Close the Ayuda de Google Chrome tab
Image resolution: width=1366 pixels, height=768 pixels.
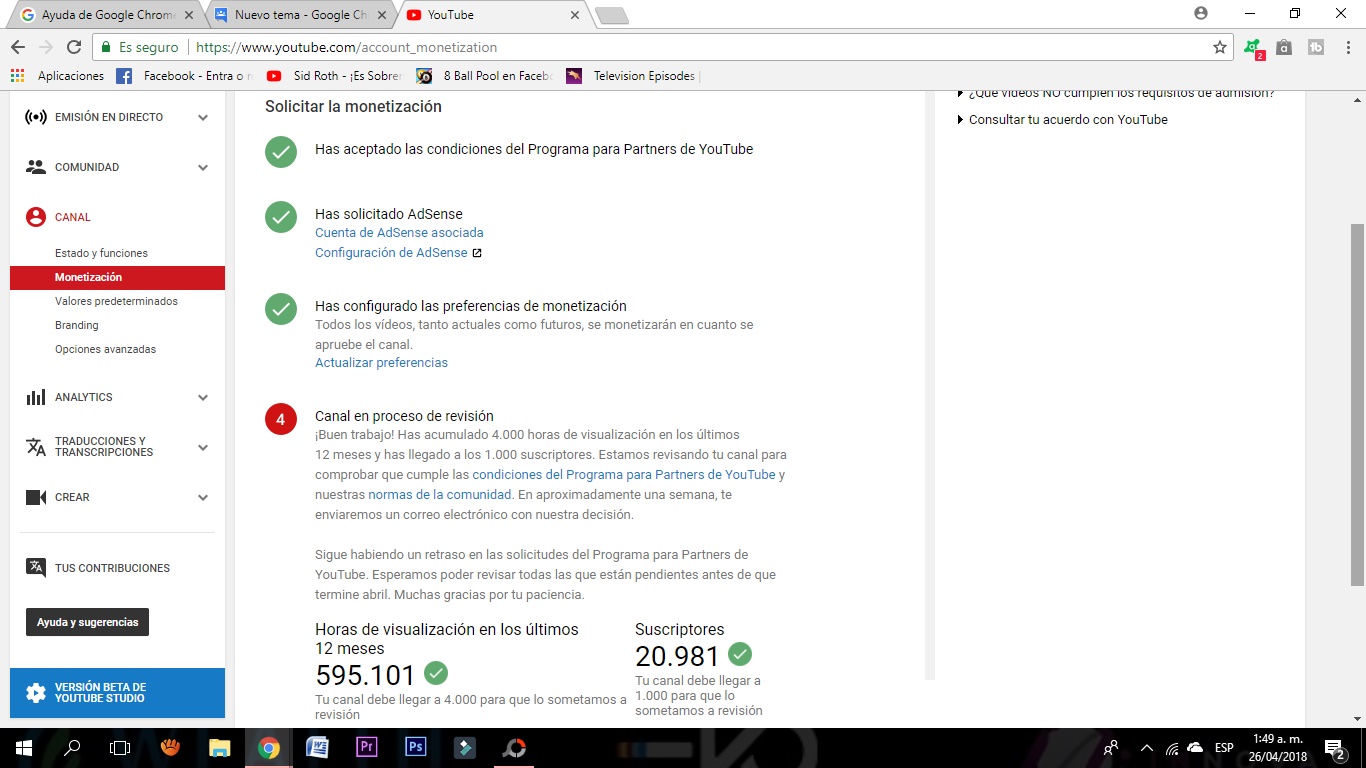pyautogui.click(x=189, y=15)
